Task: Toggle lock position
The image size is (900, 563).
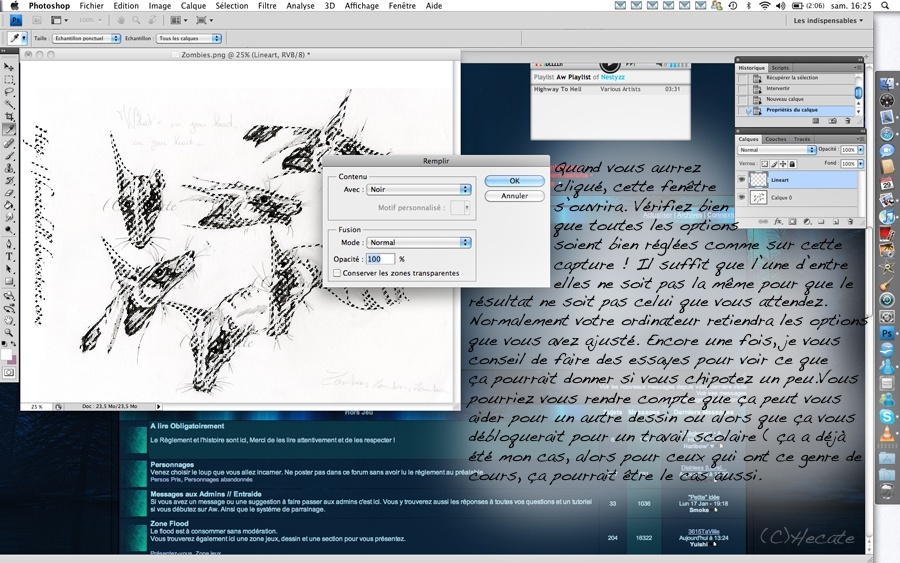Action: (x=783, y=164)
